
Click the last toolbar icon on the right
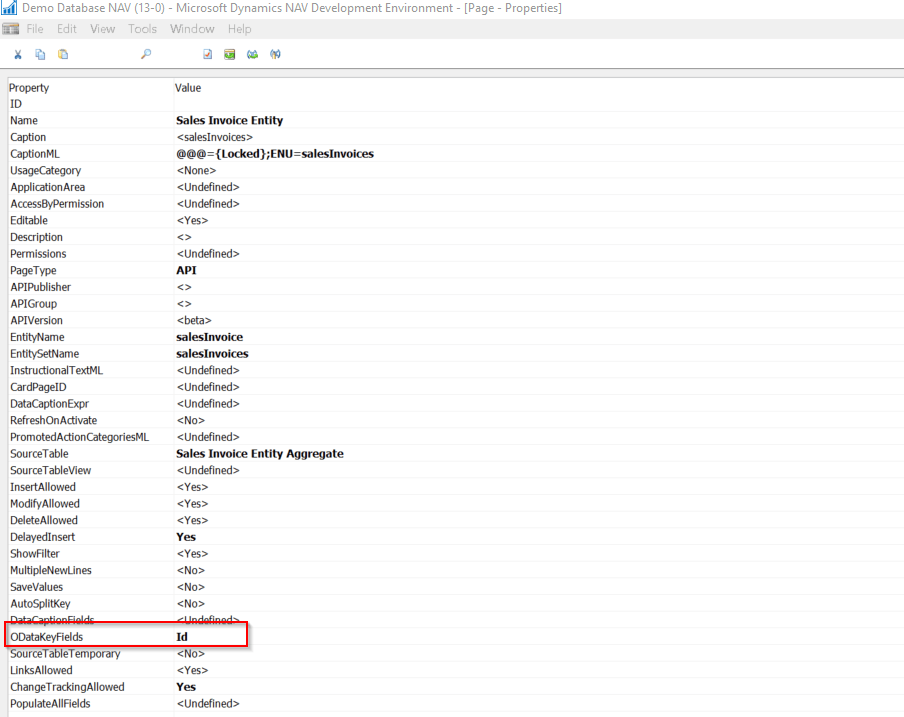(275, 54)
